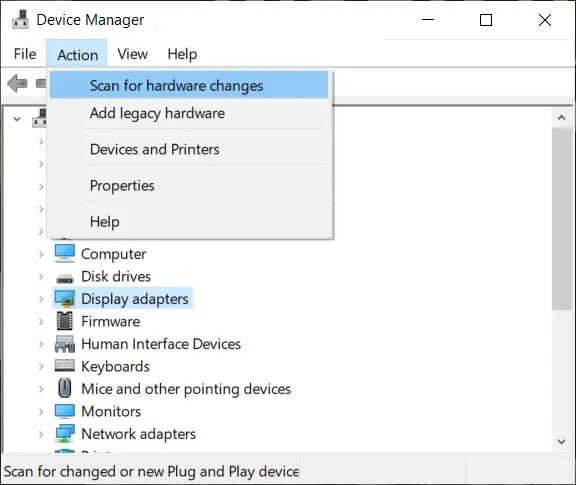Select the Network adapters label
The image size is (576, 485).
click(138, 434)
